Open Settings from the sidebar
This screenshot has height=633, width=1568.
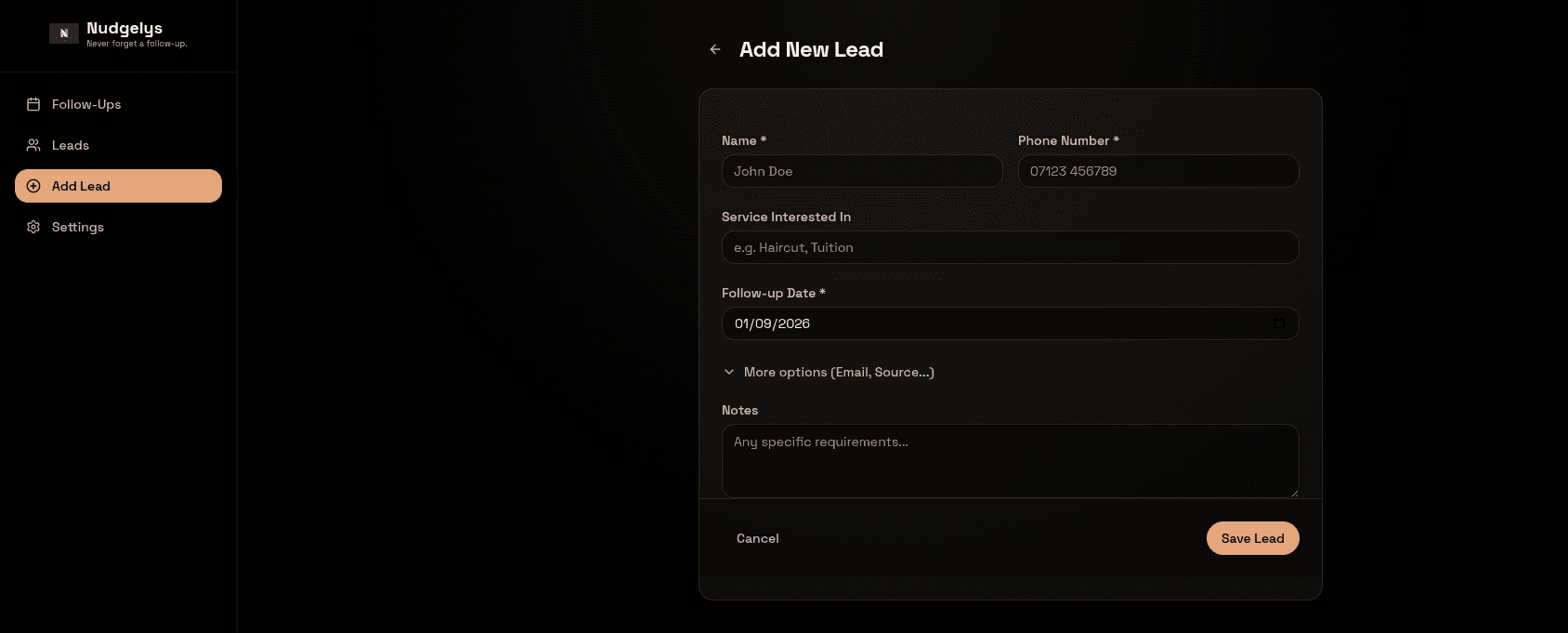[x=78, y=227]
